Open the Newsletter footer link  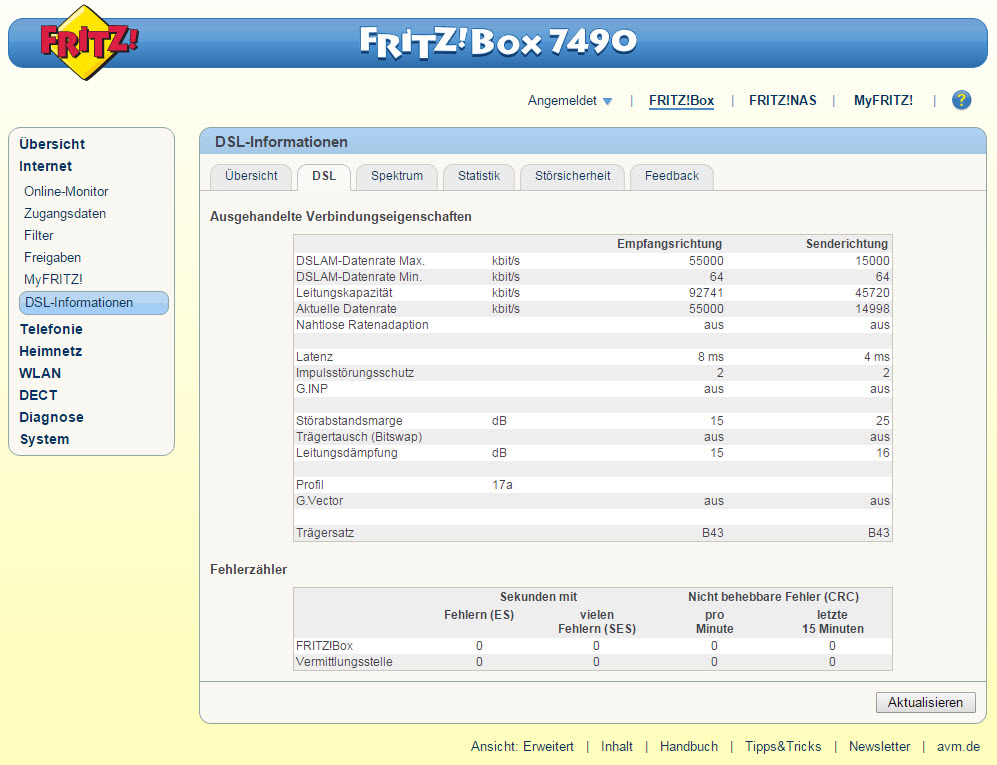tap(879, 747)
